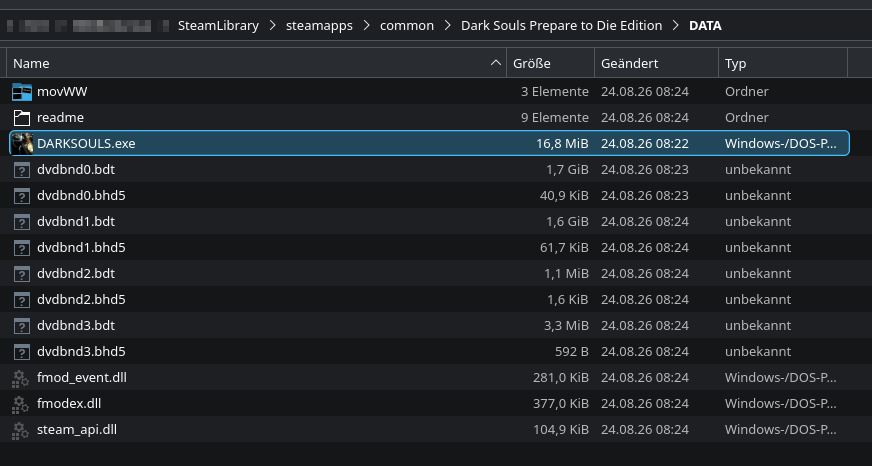This screenshot has width=872, height=466.
Task: Sort files by the Name column header
Action: [256, 63]
